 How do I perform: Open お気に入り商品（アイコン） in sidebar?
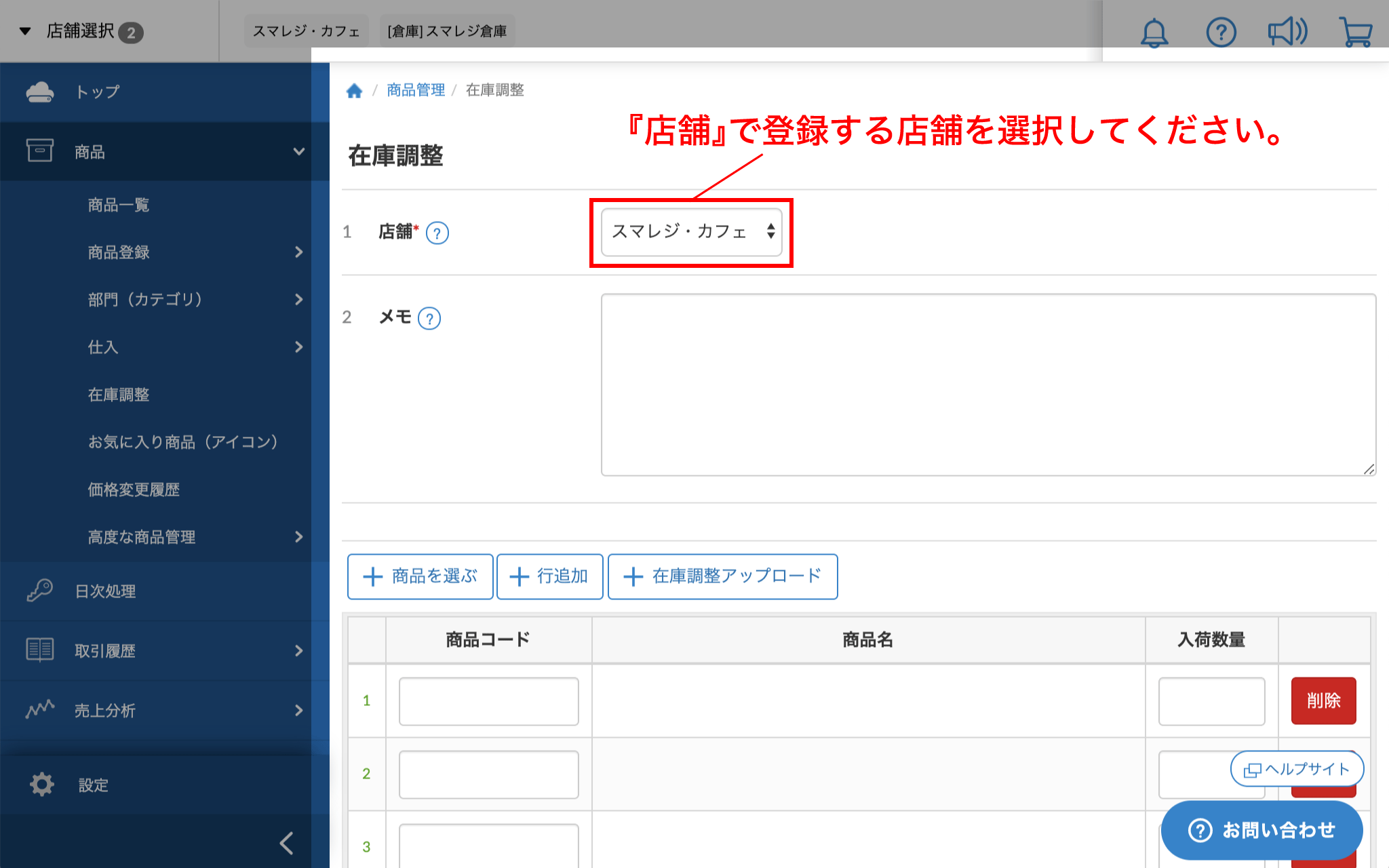click(x=182, y=442)
